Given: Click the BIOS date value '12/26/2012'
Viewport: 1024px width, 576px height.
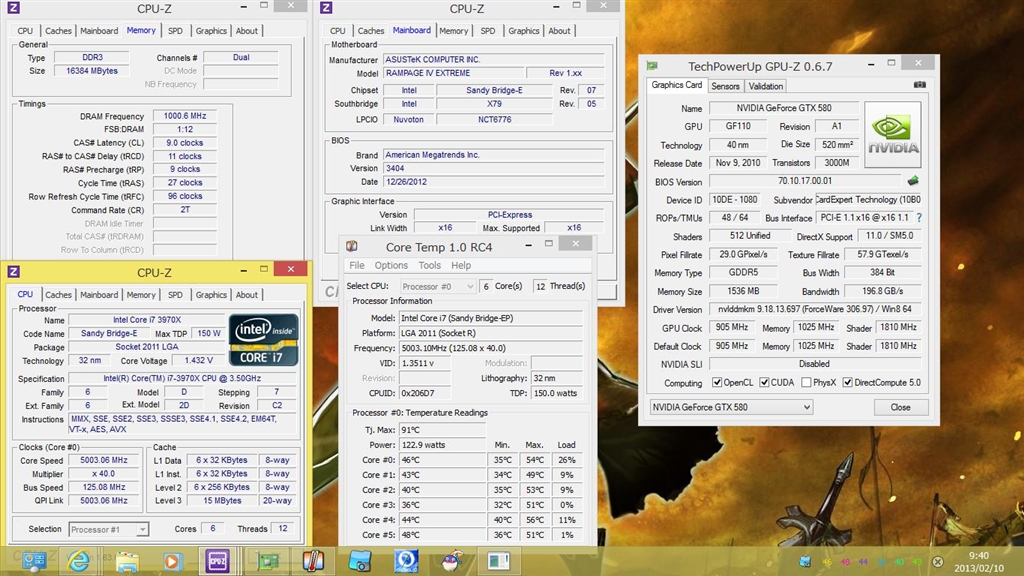Looking at the screenshot, I should coord(494,182).
